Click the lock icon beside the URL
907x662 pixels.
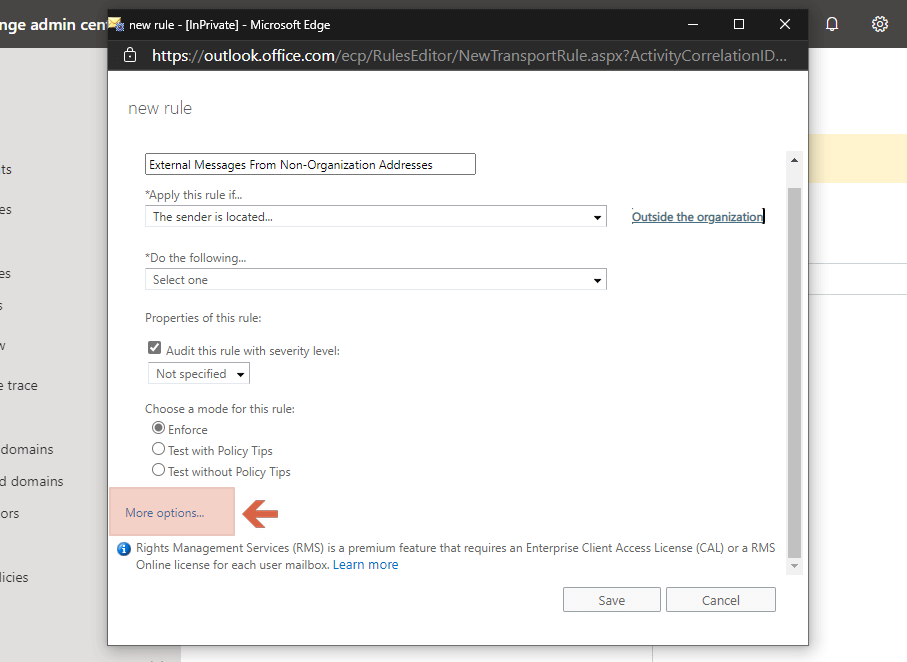130,55
